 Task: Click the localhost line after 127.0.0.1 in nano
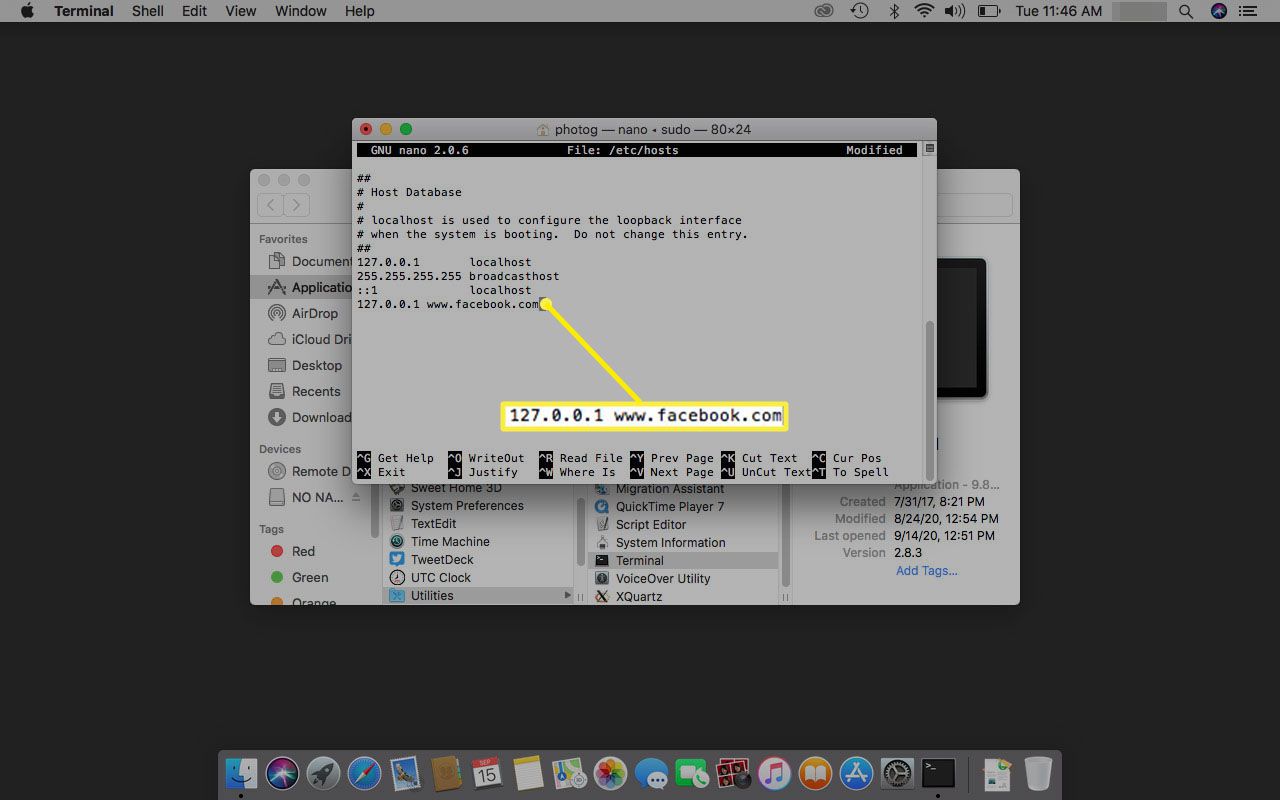500,262
